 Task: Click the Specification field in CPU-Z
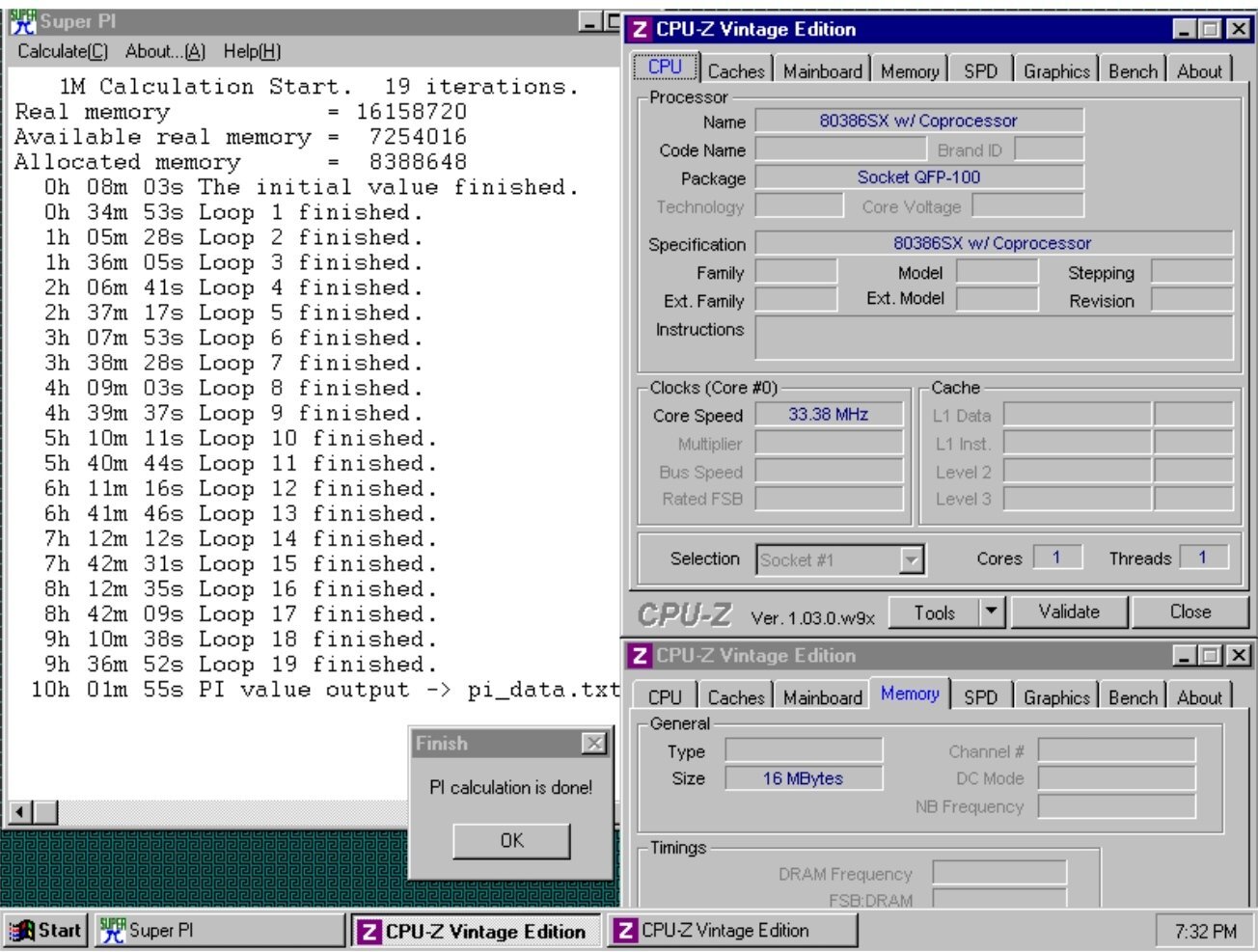pos(993,243)
